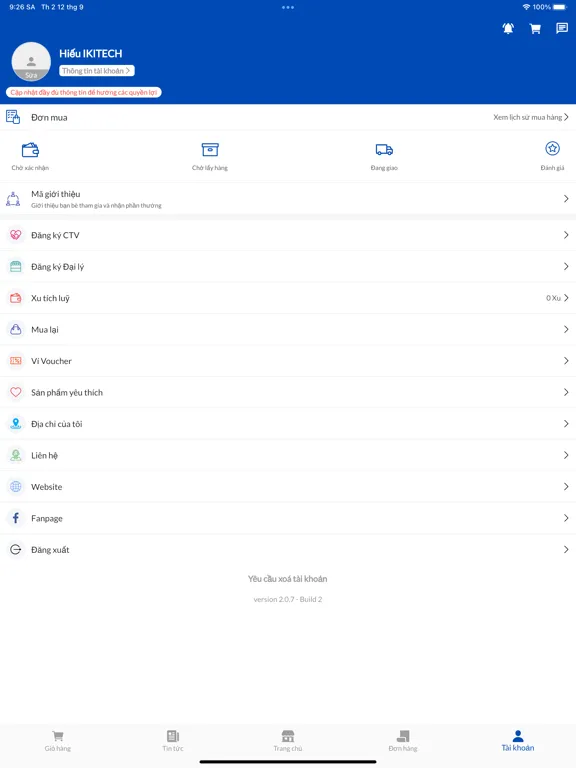The height and width of the screenshot is (768, 576).
Task: Expand Xu tích luỹ 0 Xu chevron
Action: [x=566, y=298]
